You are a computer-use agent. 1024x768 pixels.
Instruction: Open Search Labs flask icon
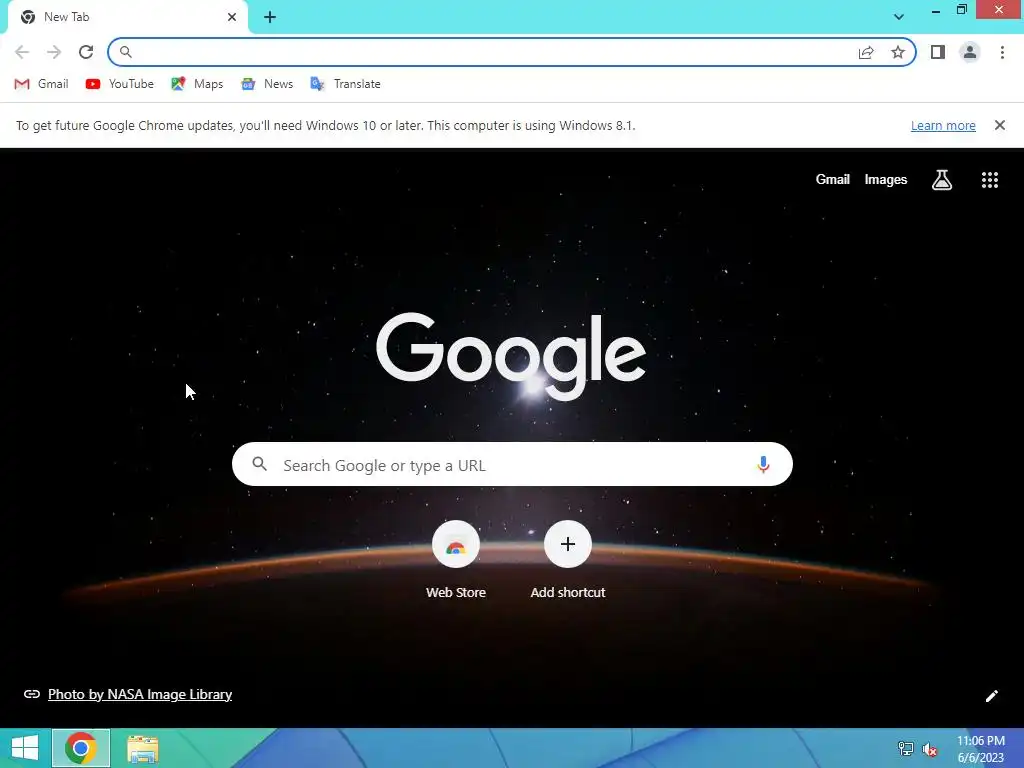[942, 180]
